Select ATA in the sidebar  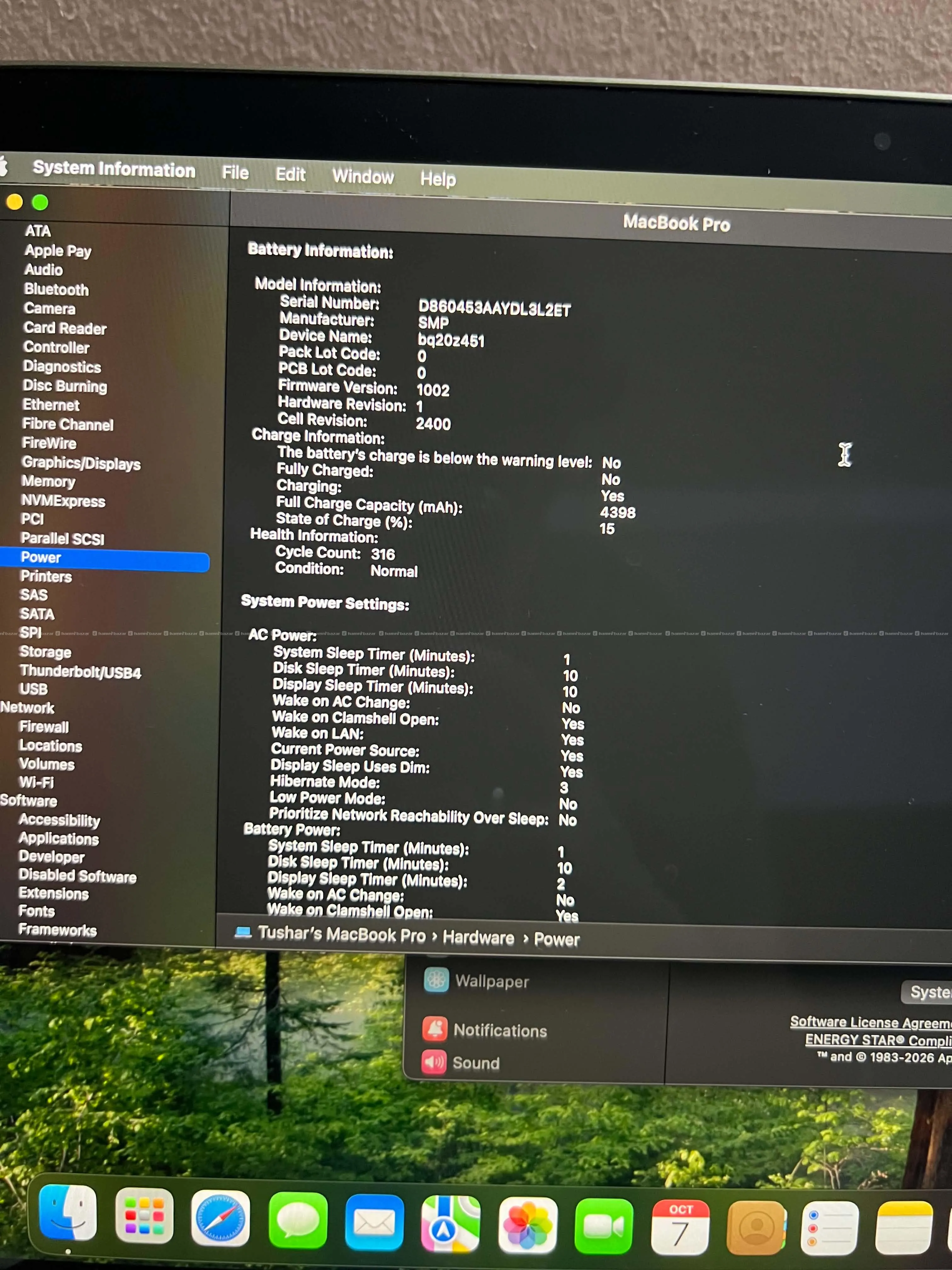click(x=38, y=231)
